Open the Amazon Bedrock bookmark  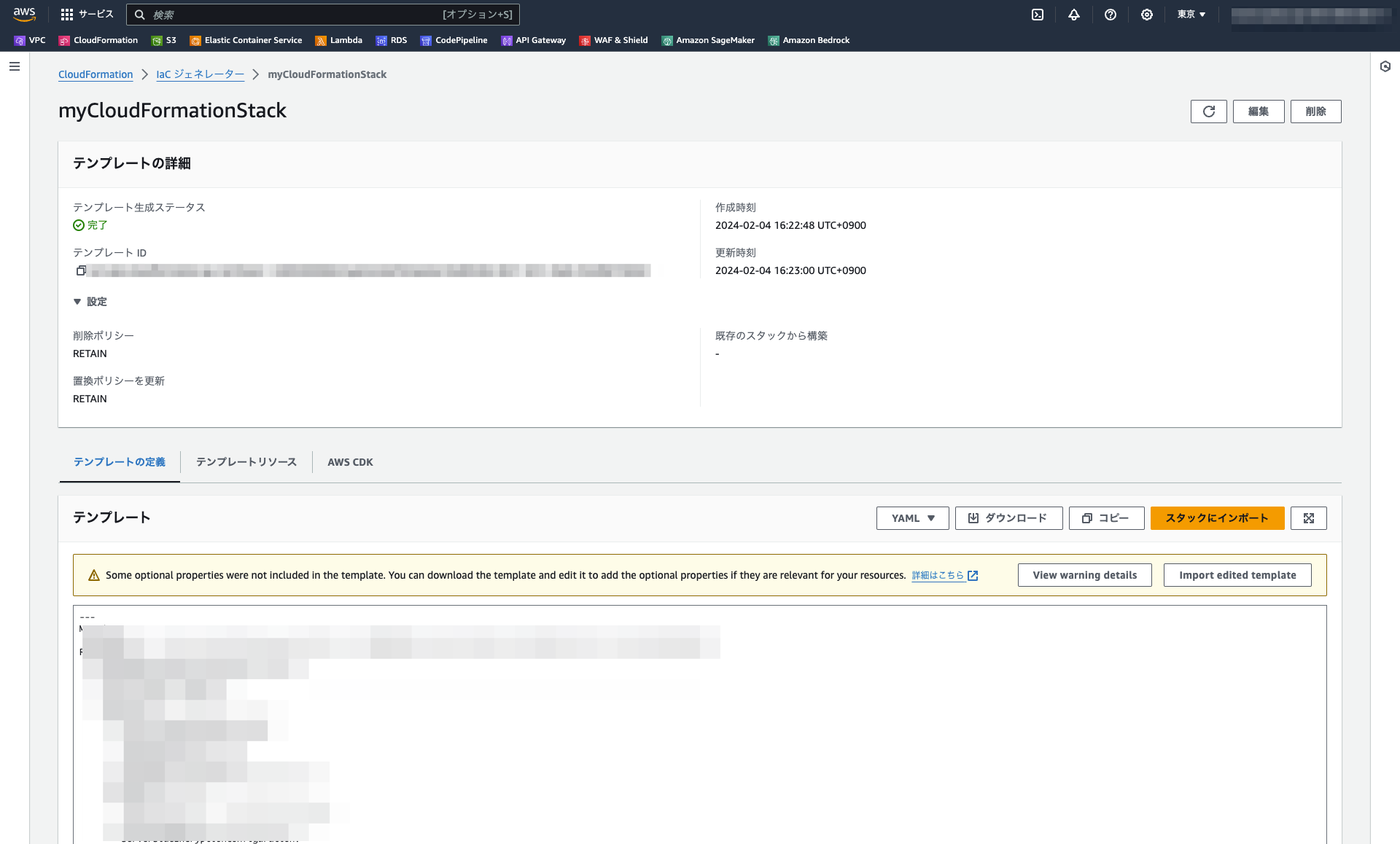(x=809, y=40)
